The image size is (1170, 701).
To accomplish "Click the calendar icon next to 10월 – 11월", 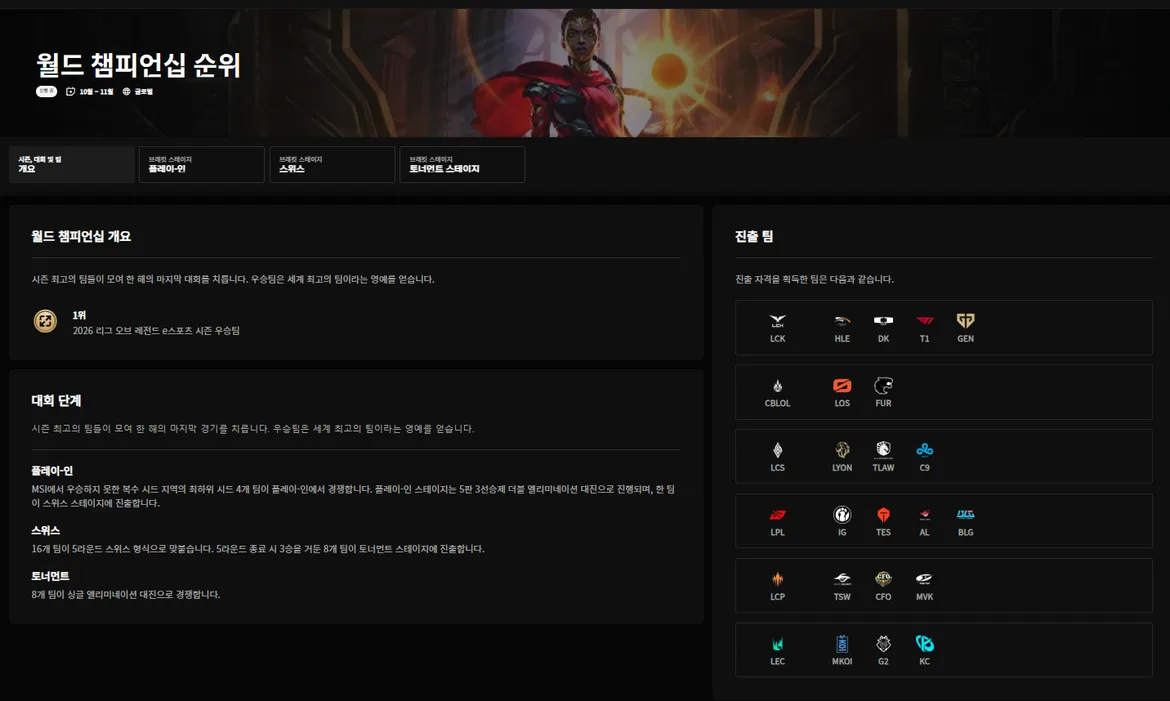I will [x=70, y=92].
